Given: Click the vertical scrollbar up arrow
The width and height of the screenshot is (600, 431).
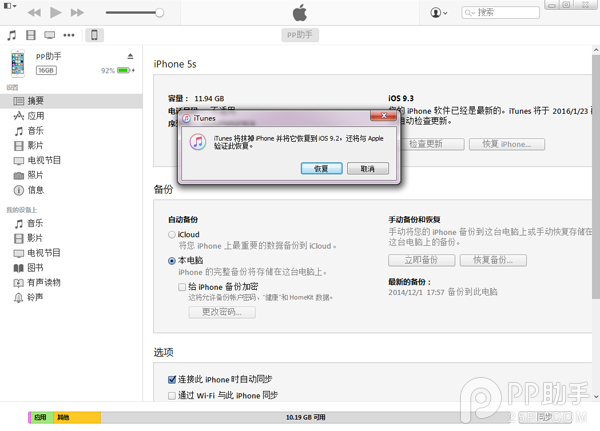Looking at the screenshot, I should (x=596, y=50).
